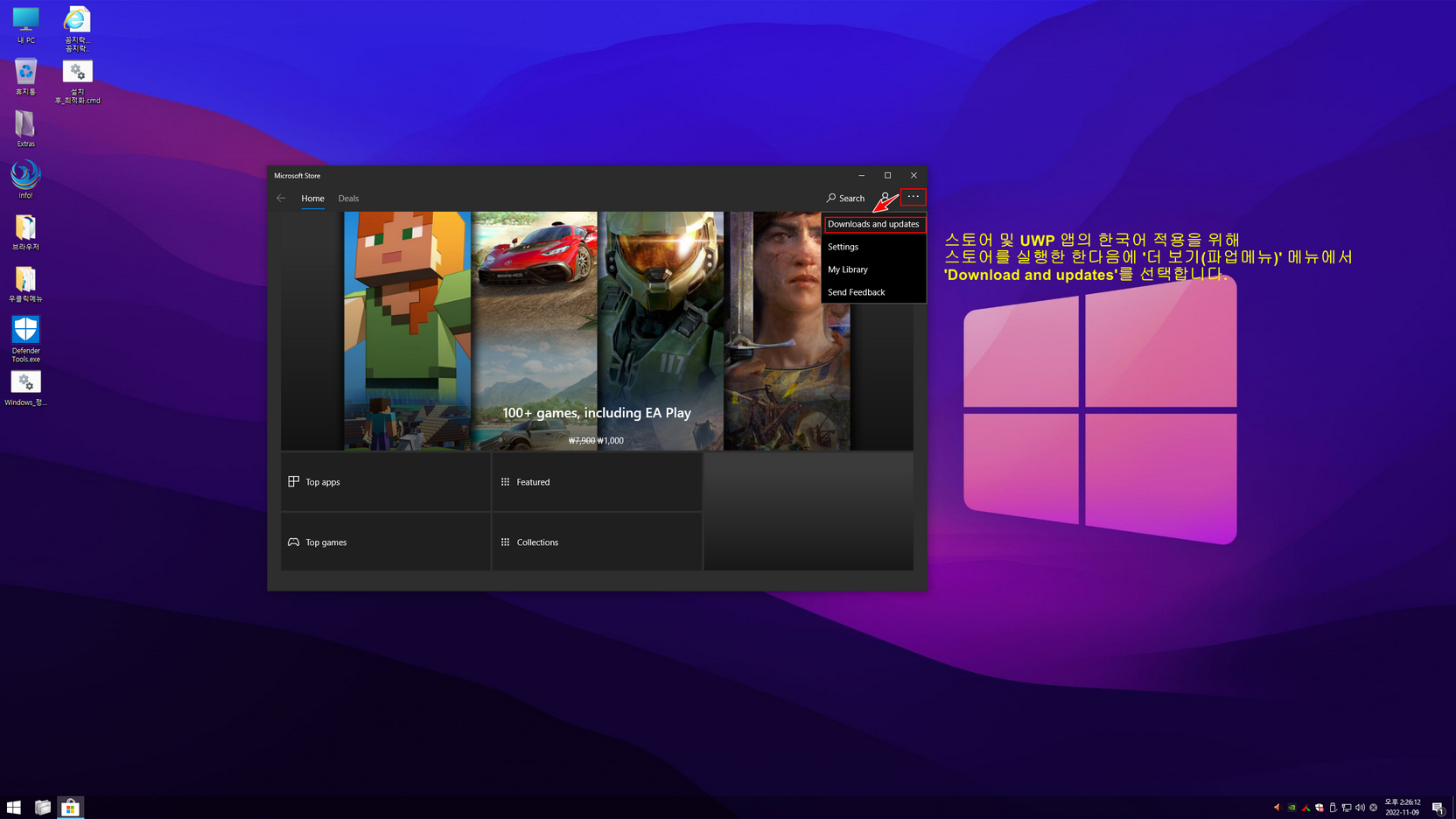
Task: Open Search in Microsoft Store
Action: coord(845,198)
